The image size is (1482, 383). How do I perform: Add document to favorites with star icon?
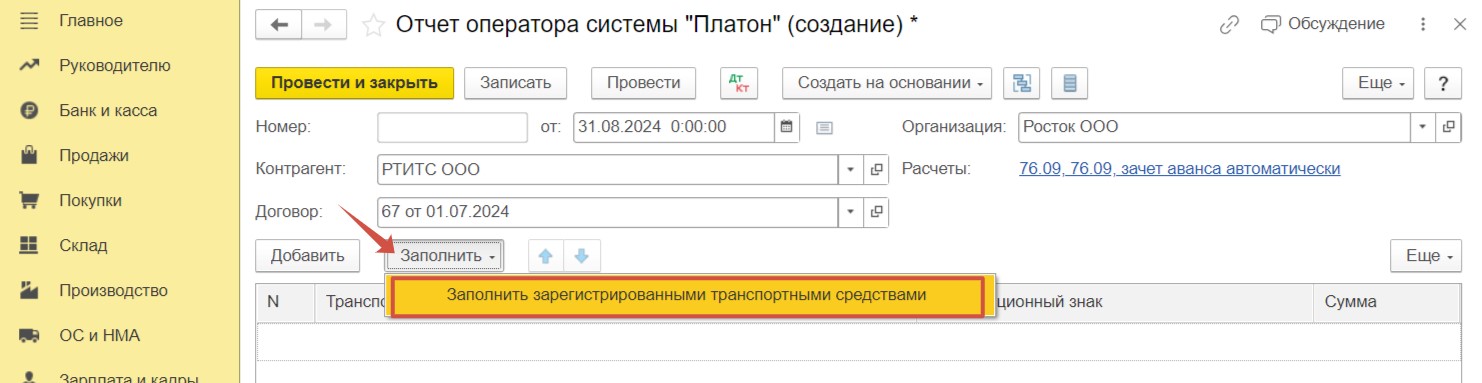click(x=373, y=26)
